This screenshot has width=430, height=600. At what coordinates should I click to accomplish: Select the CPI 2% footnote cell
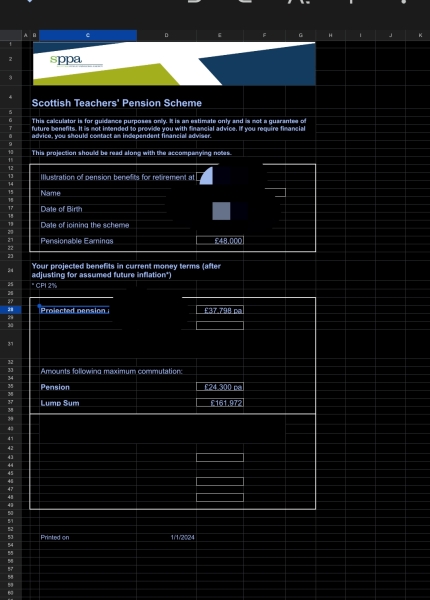[x=45, y=285]
